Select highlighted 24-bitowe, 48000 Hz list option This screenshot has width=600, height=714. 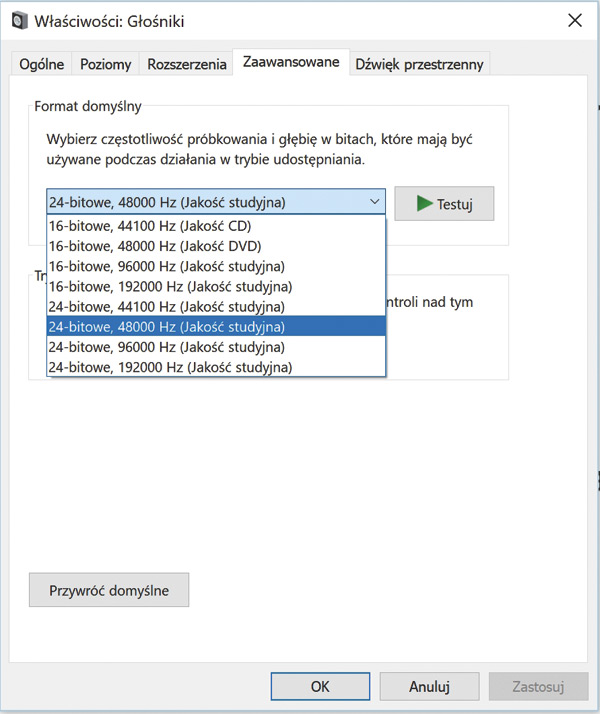click(216, 326)
